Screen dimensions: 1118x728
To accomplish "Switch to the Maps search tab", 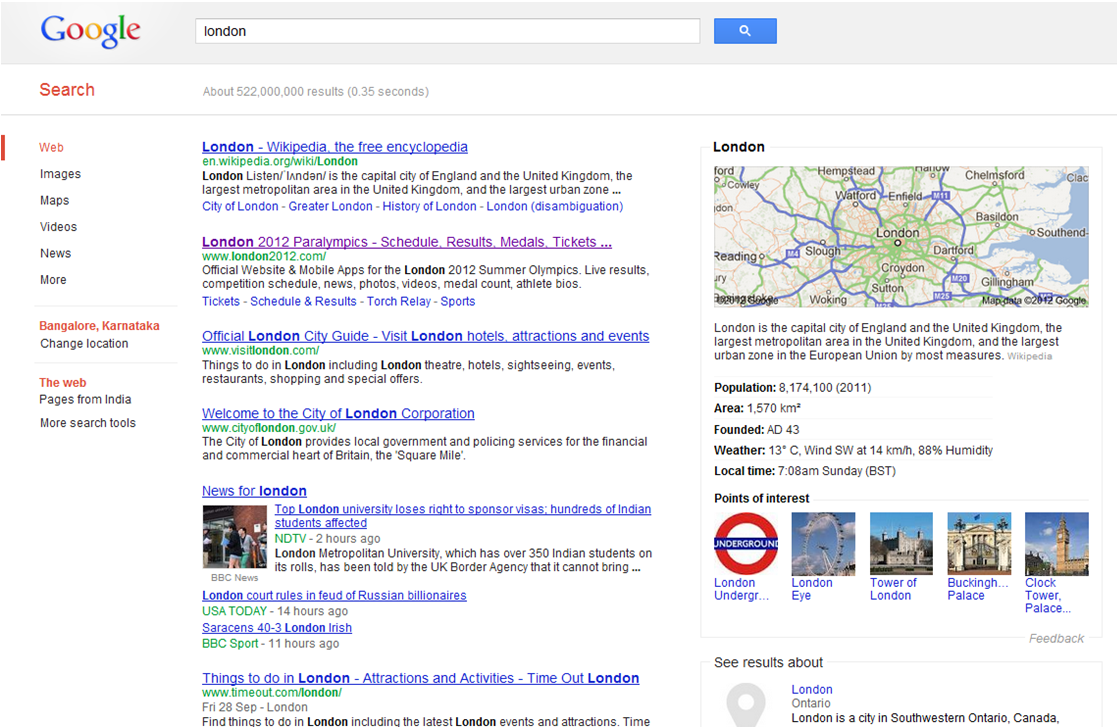I will (x=54, y=200).
